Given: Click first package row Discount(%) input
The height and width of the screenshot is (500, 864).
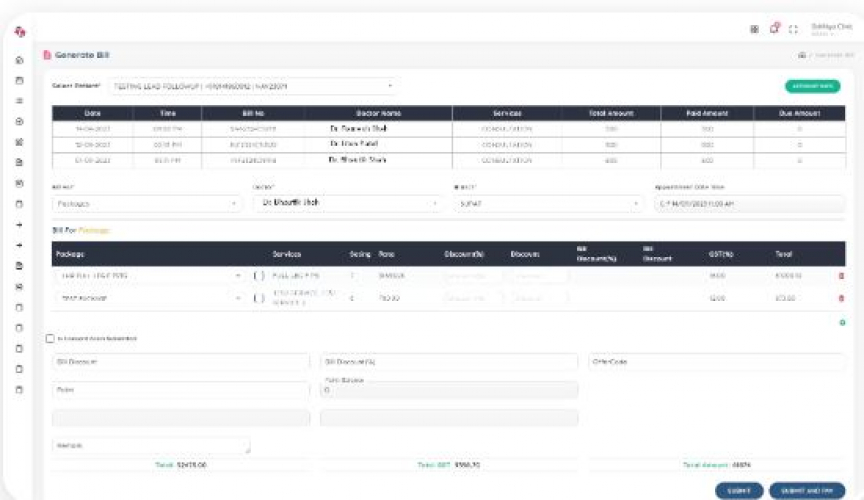Looking at the screenshot, I should coord(472,276).
